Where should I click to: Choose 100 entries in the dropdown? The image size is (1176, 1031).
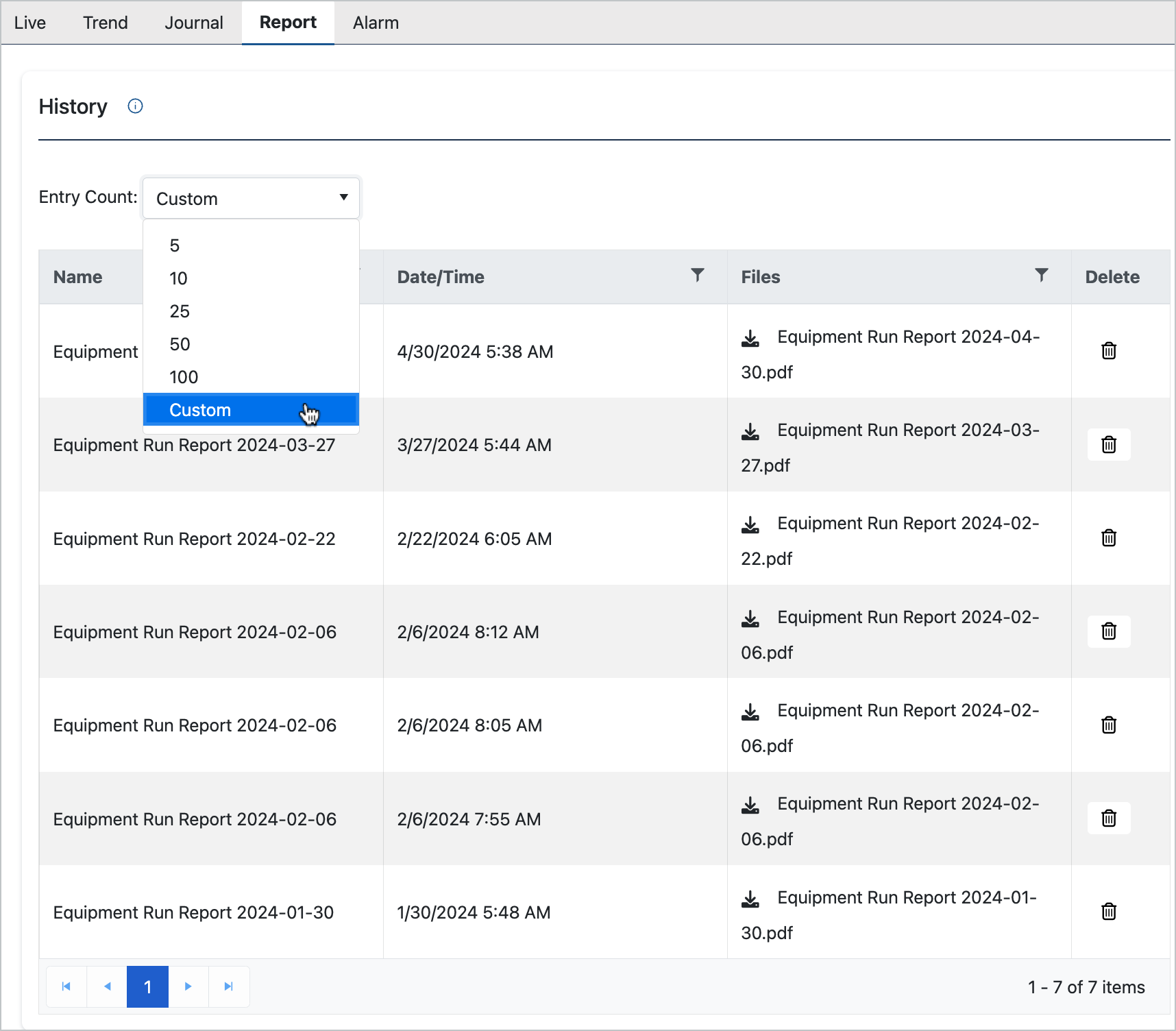click(184, 377)
